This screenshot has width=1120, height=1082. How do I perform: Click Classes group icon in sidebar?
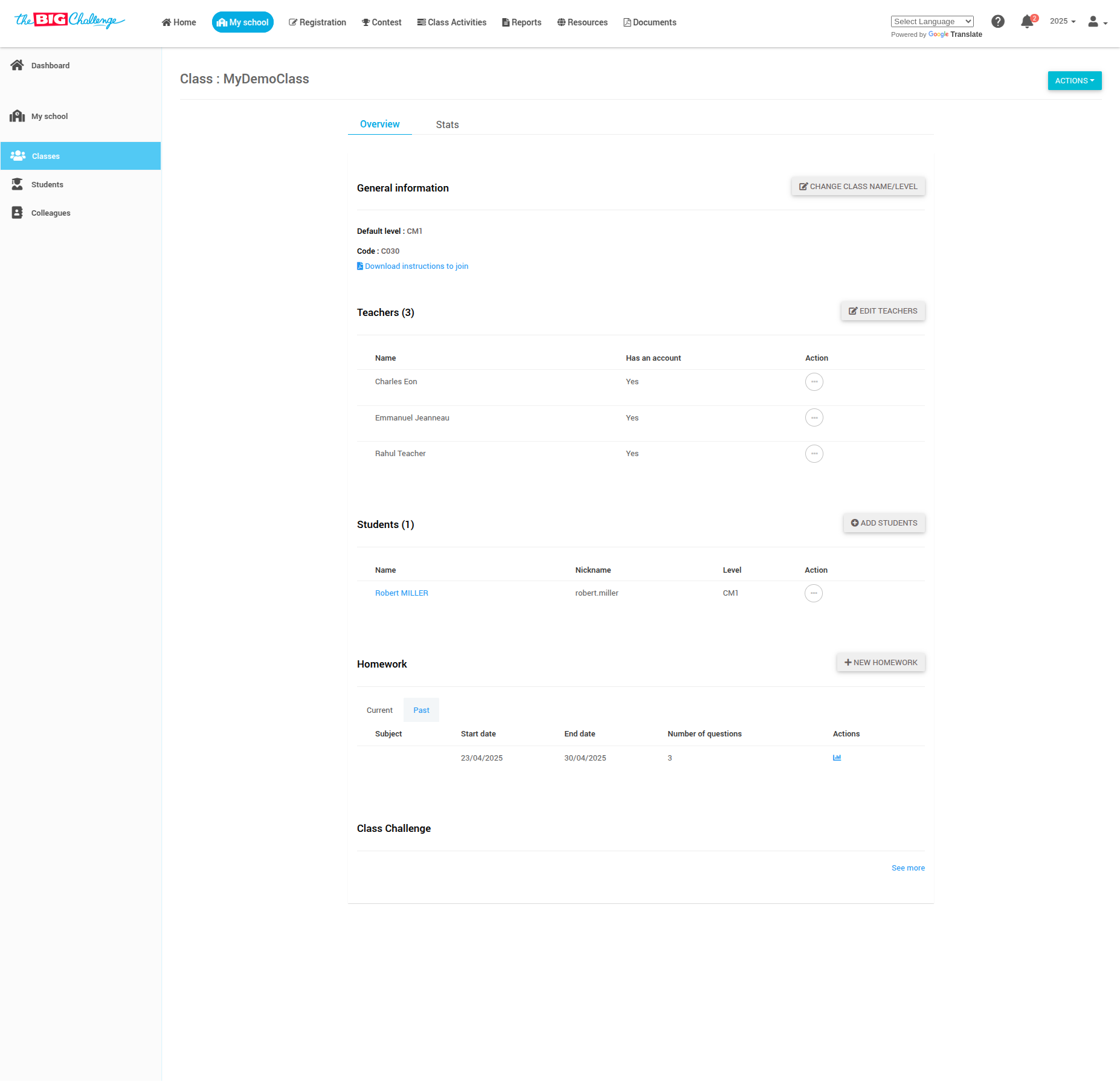pos(18,156)
